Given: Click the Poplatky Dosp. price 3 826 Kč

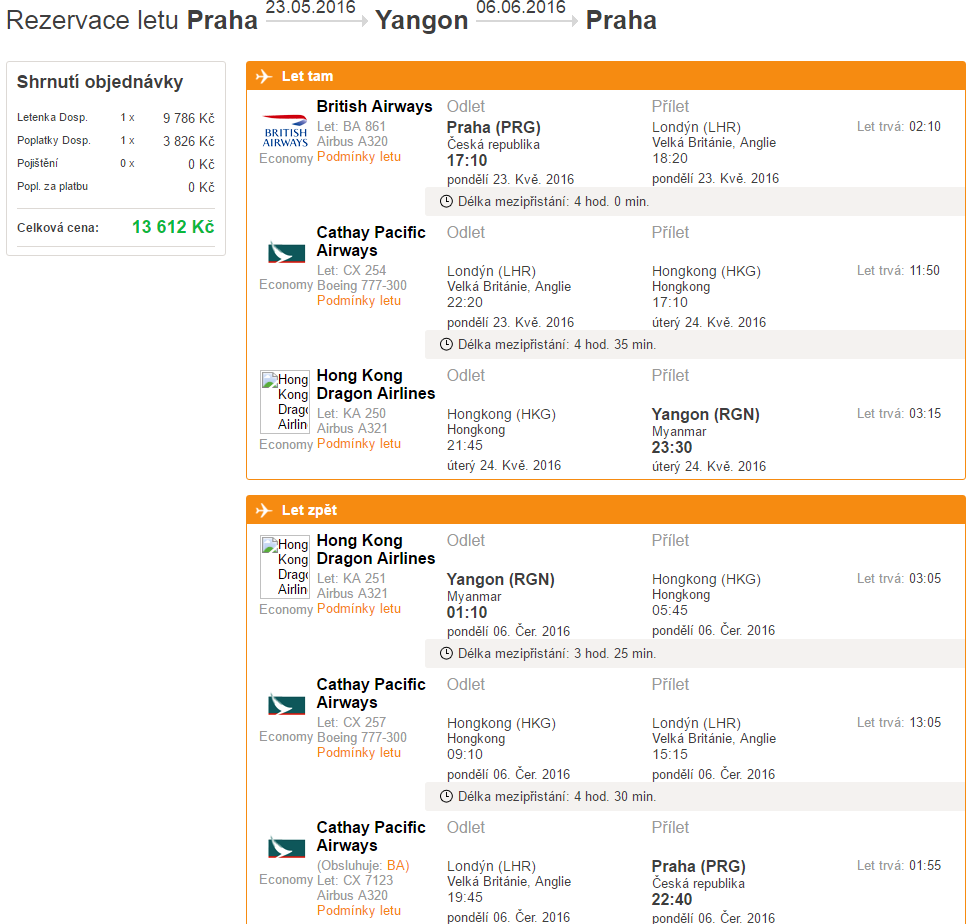Looking at the screenshot, I should pos(188,141).
